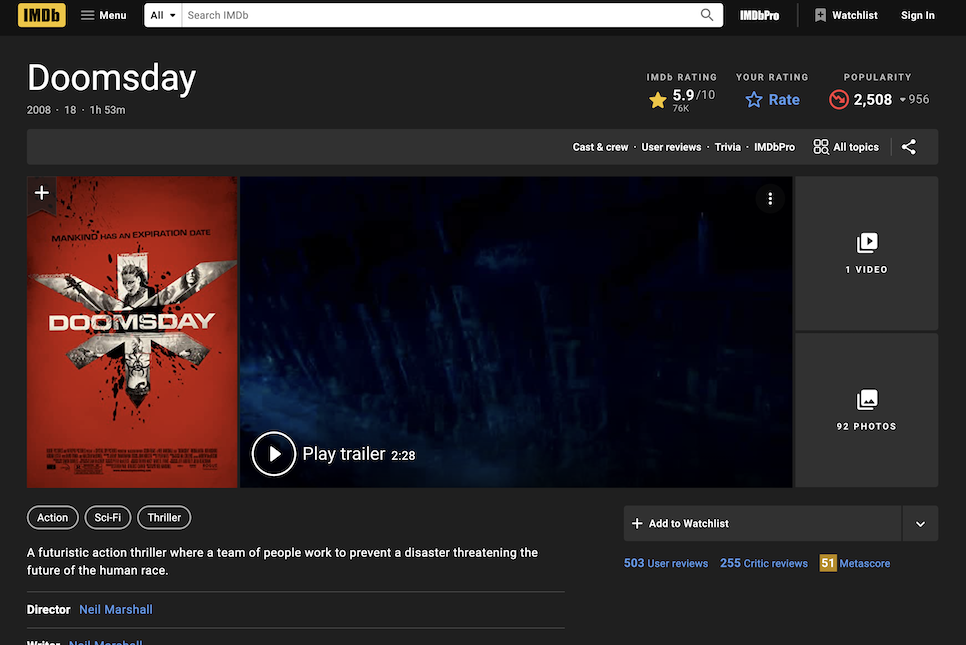
Task: Click the 18 age certificate text
Action: 70,110
